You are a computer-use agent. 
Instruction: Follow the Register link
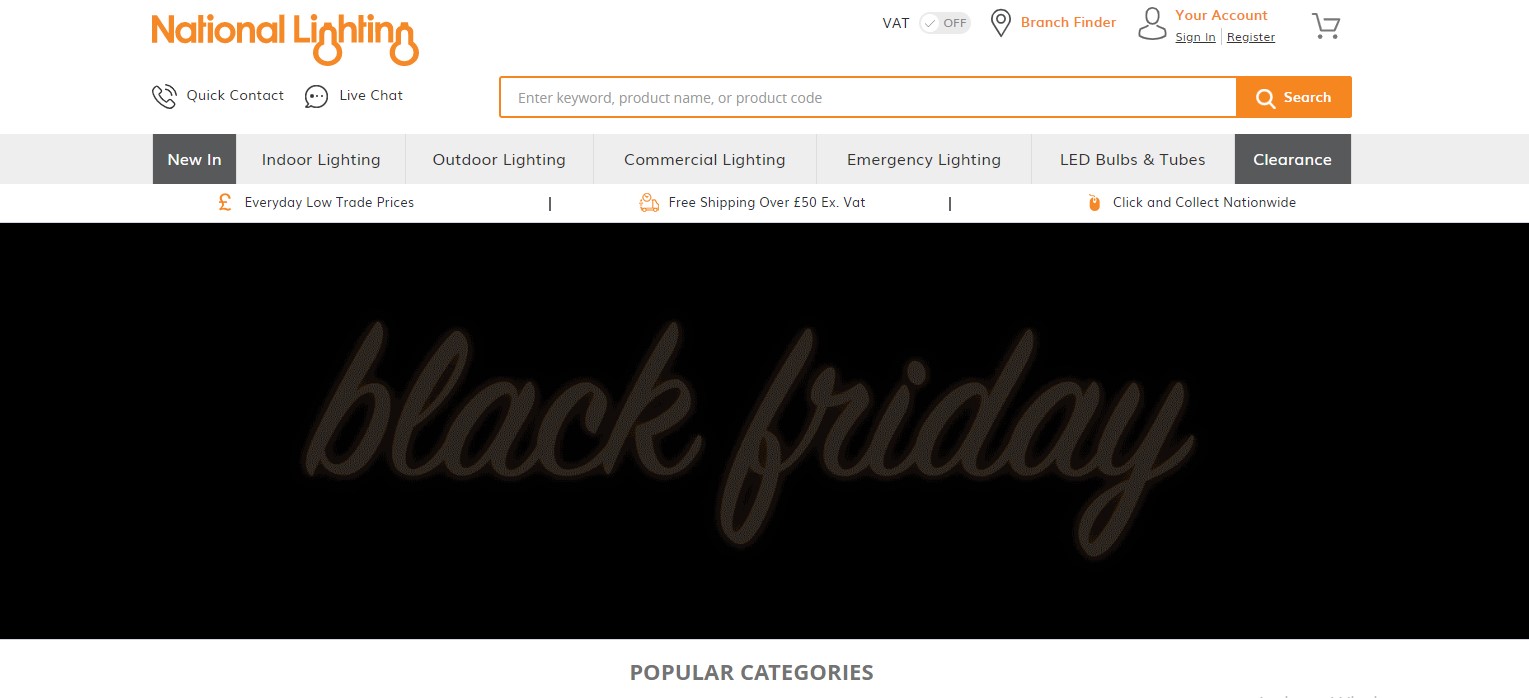click(x=1251, y=38)
